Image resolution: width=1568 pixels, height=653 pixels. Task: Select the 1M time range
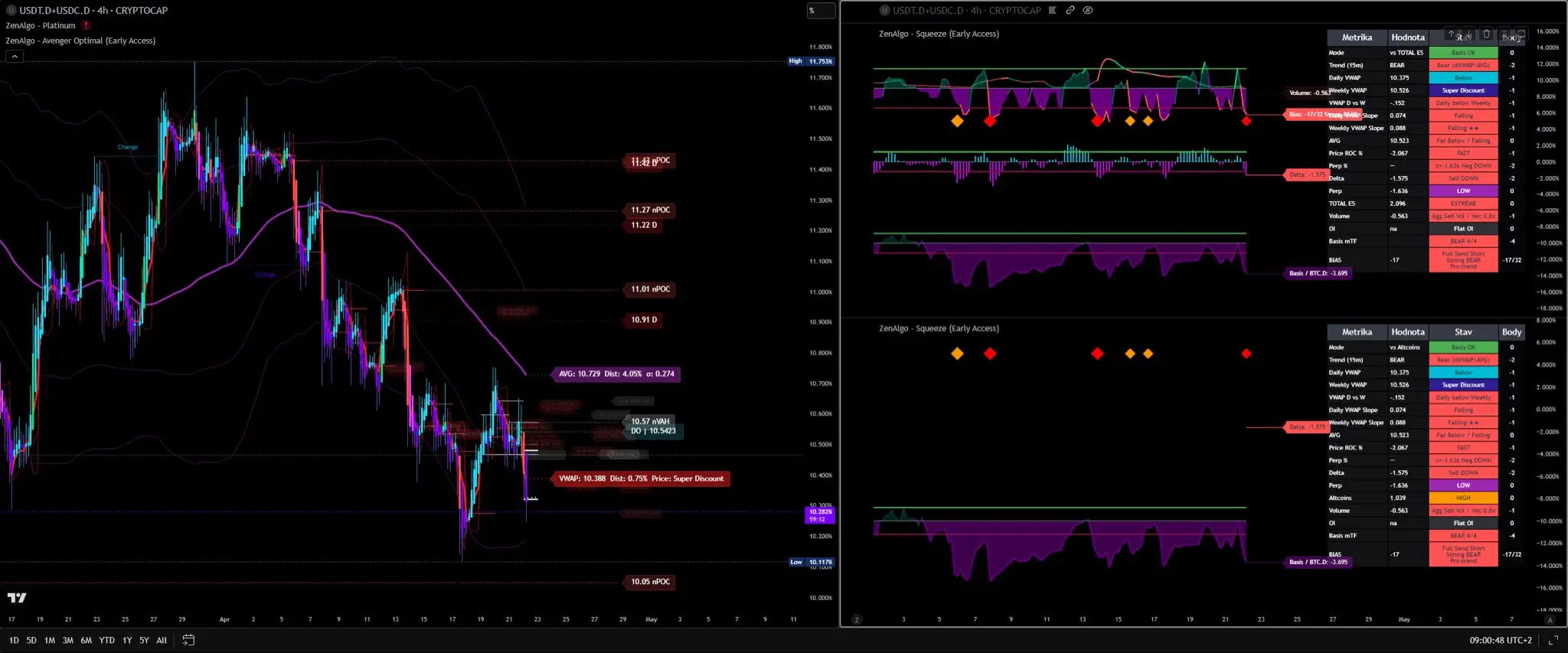point(50,640)
